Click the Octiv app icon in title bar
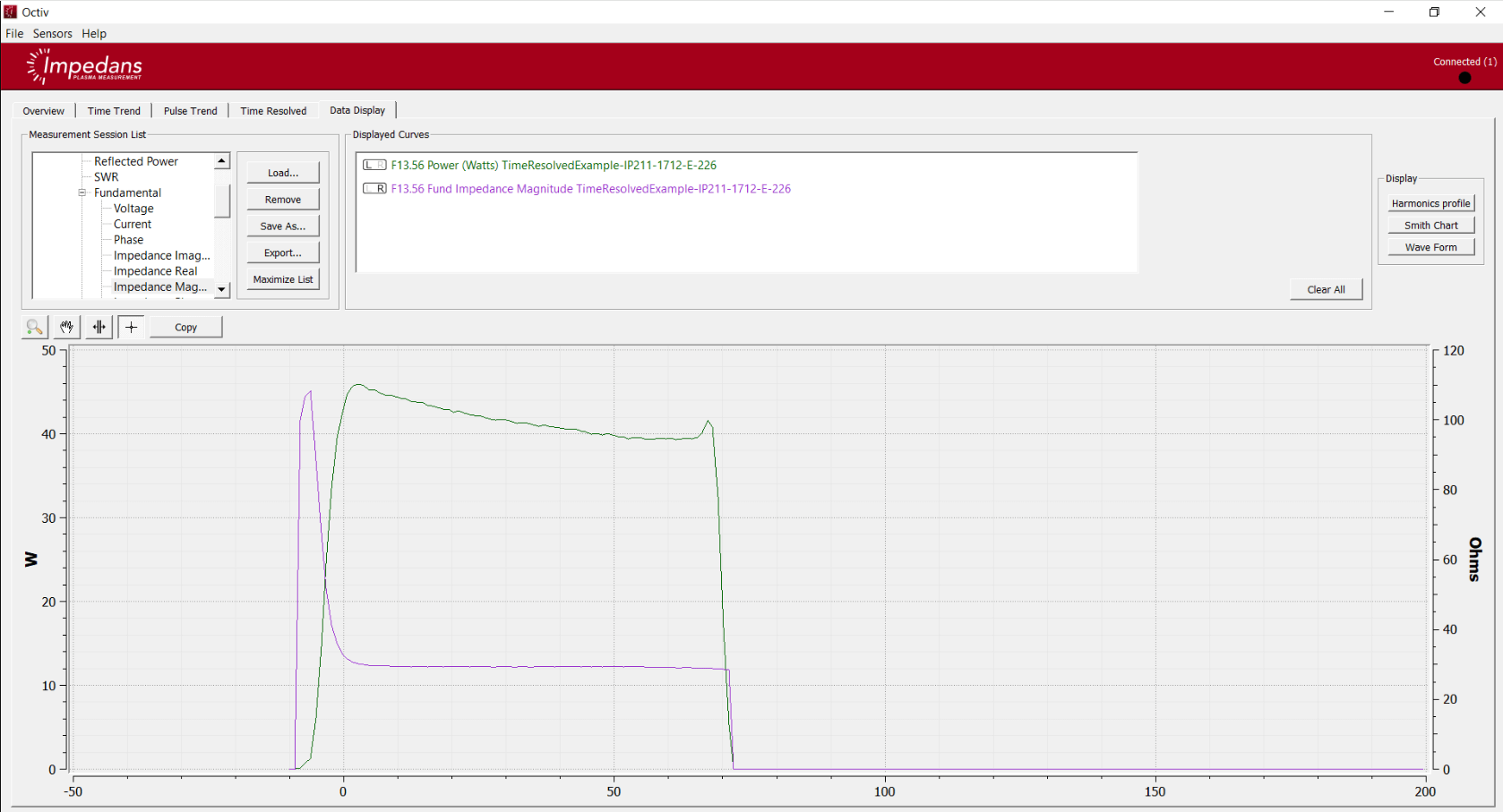Image resolution: width=1503 pixels, height=812 pixels. (11, 12)
